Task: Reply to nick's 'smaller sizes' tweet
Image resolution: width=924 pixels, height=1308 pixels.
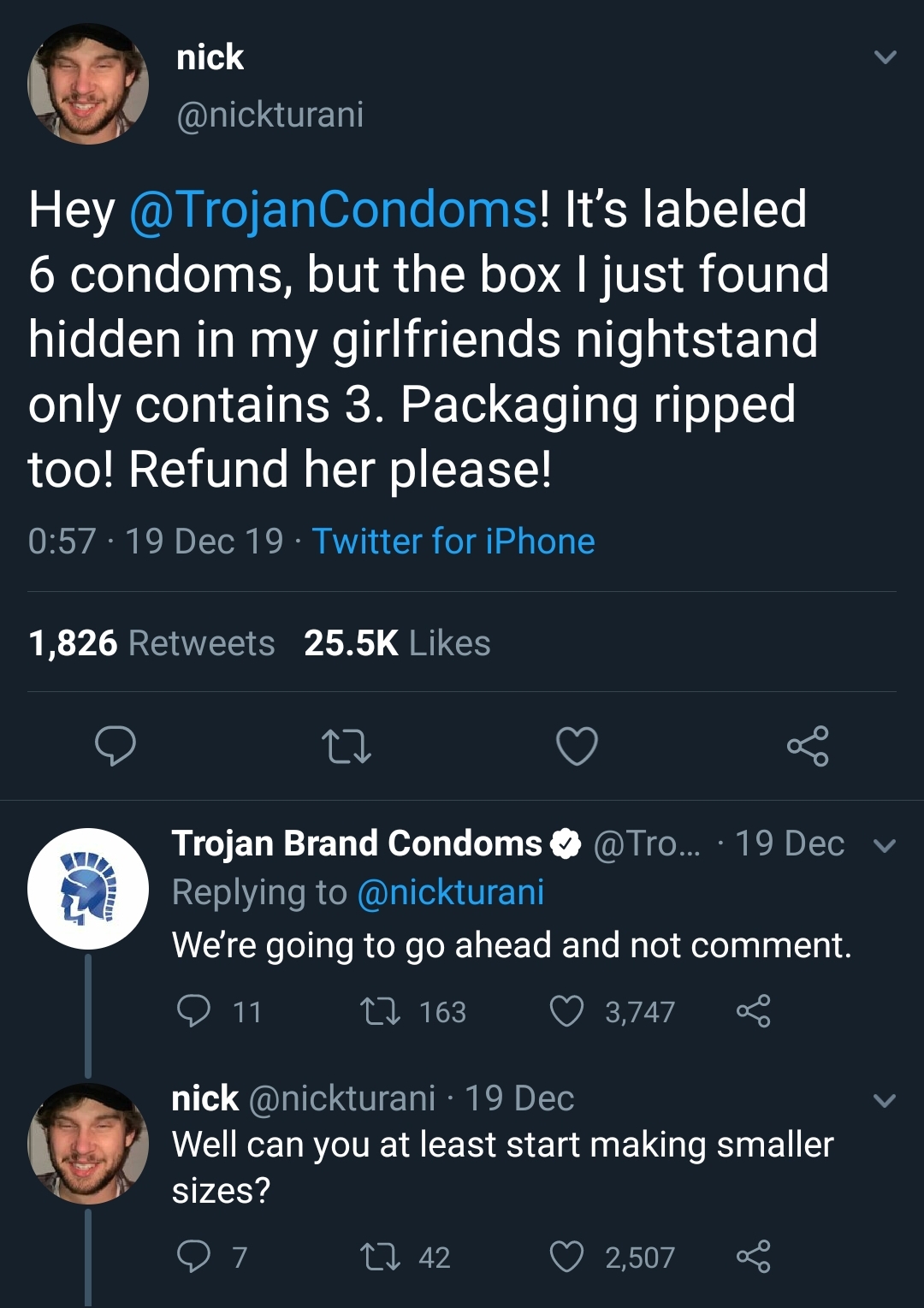Action: point(193,1256)
